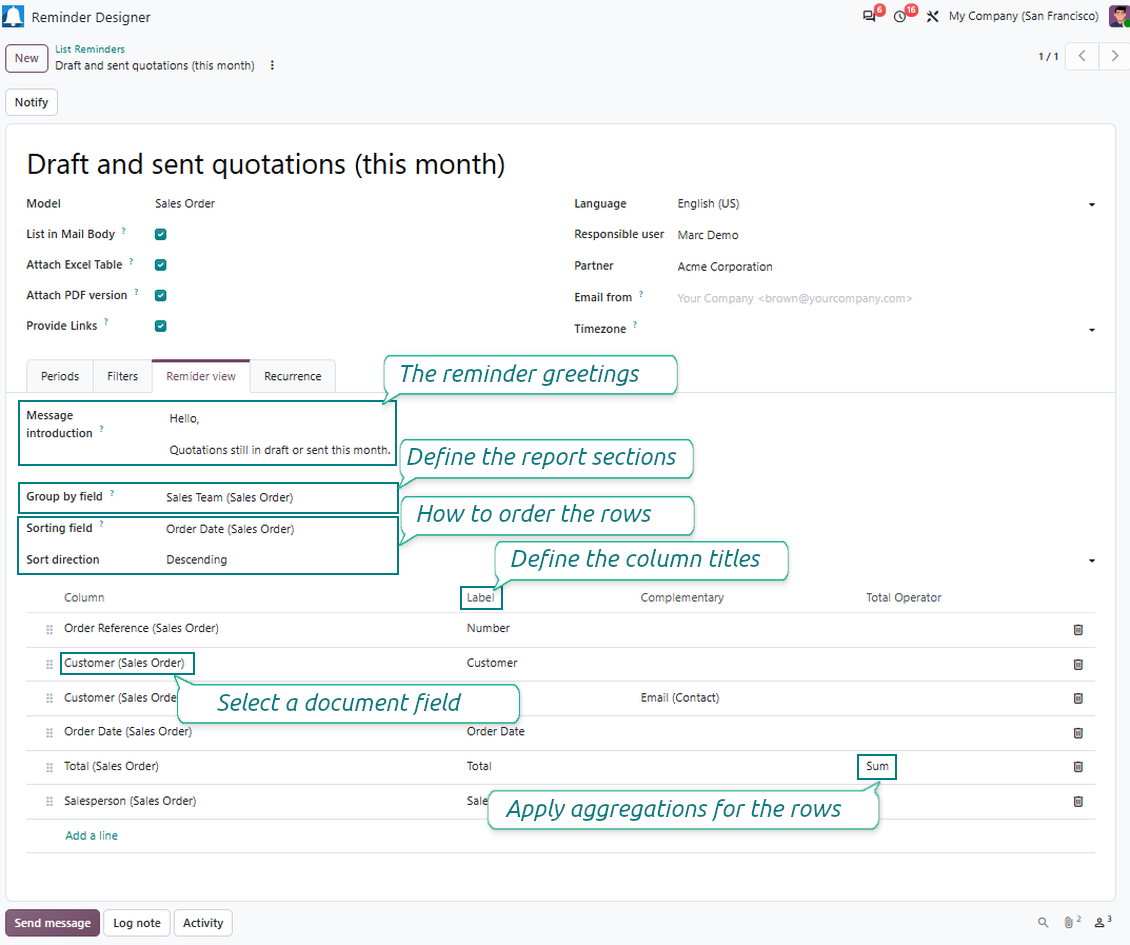Open the My Company (San Francisco) switcher
1130x945 pixels.
pyautogui.click(x=1023, y=16)
